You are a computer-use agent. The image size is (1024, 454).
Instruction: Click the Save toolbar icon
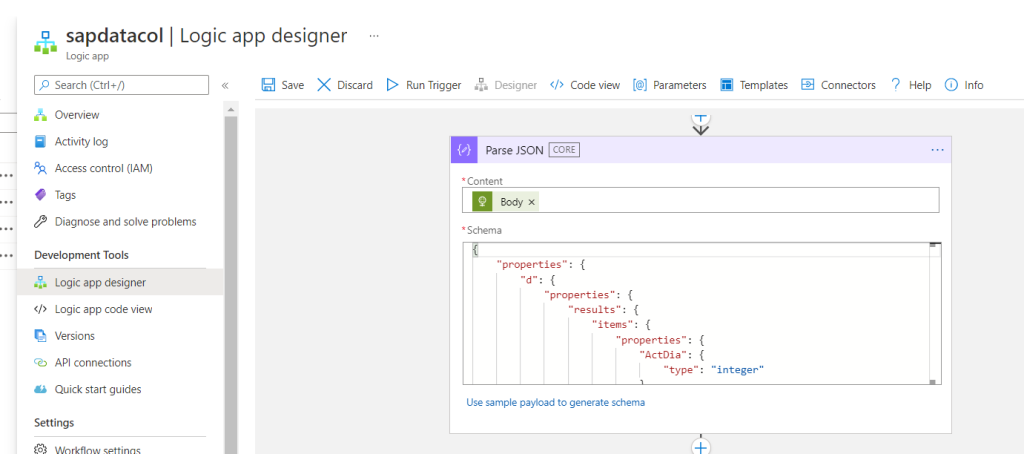pos(268,85)
